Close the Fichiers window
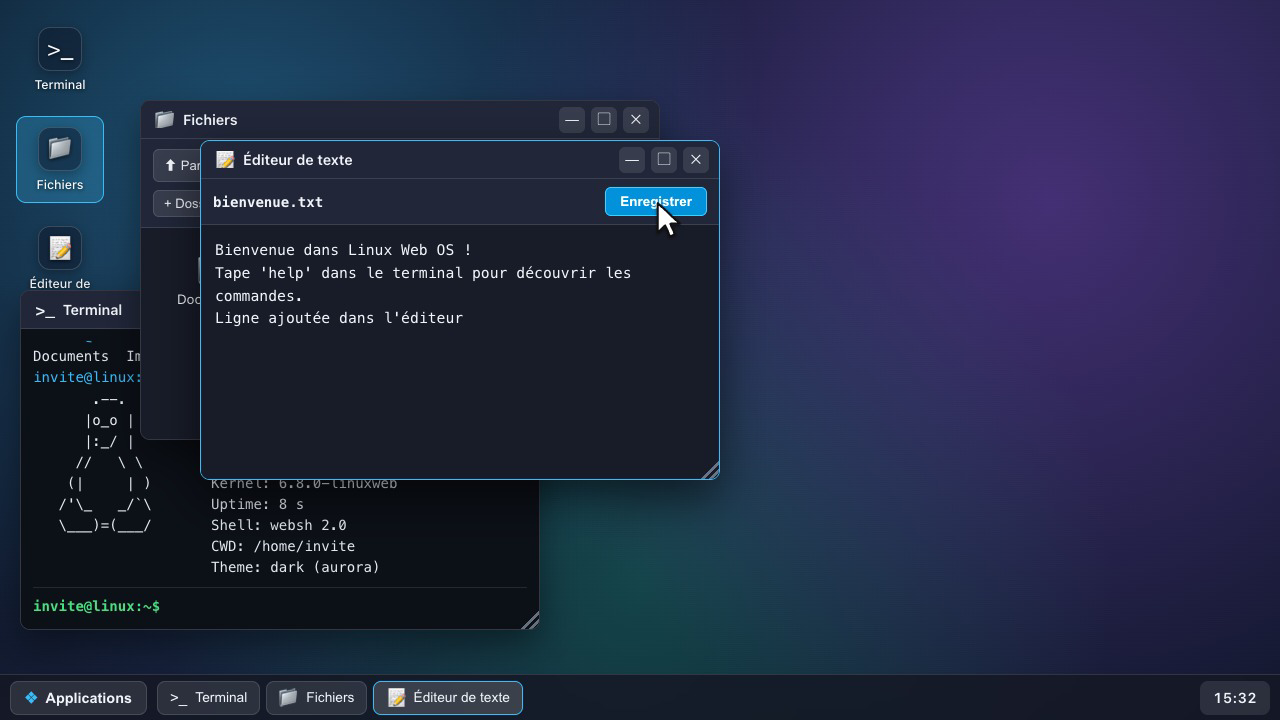This screenshot has height=720, width=1280. (x=636, y=120)
